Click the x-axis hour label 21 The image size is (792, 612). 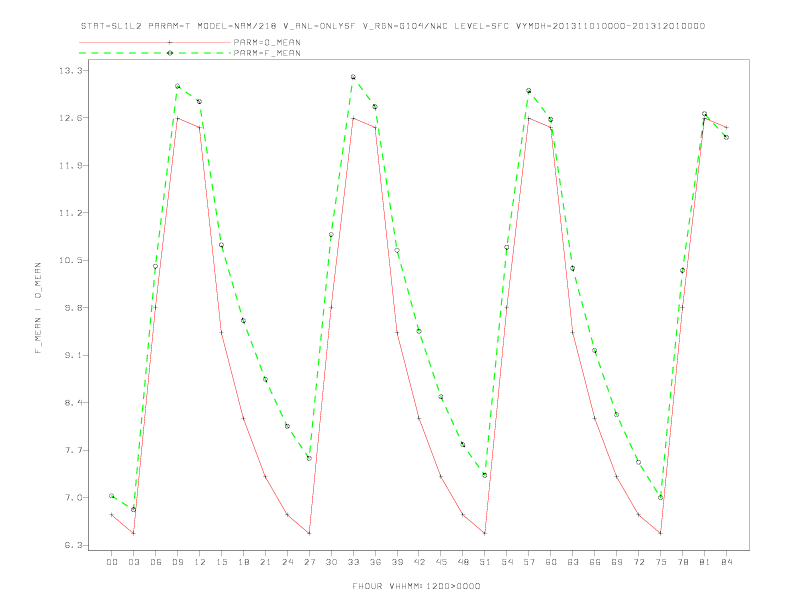tap(265, 562)
